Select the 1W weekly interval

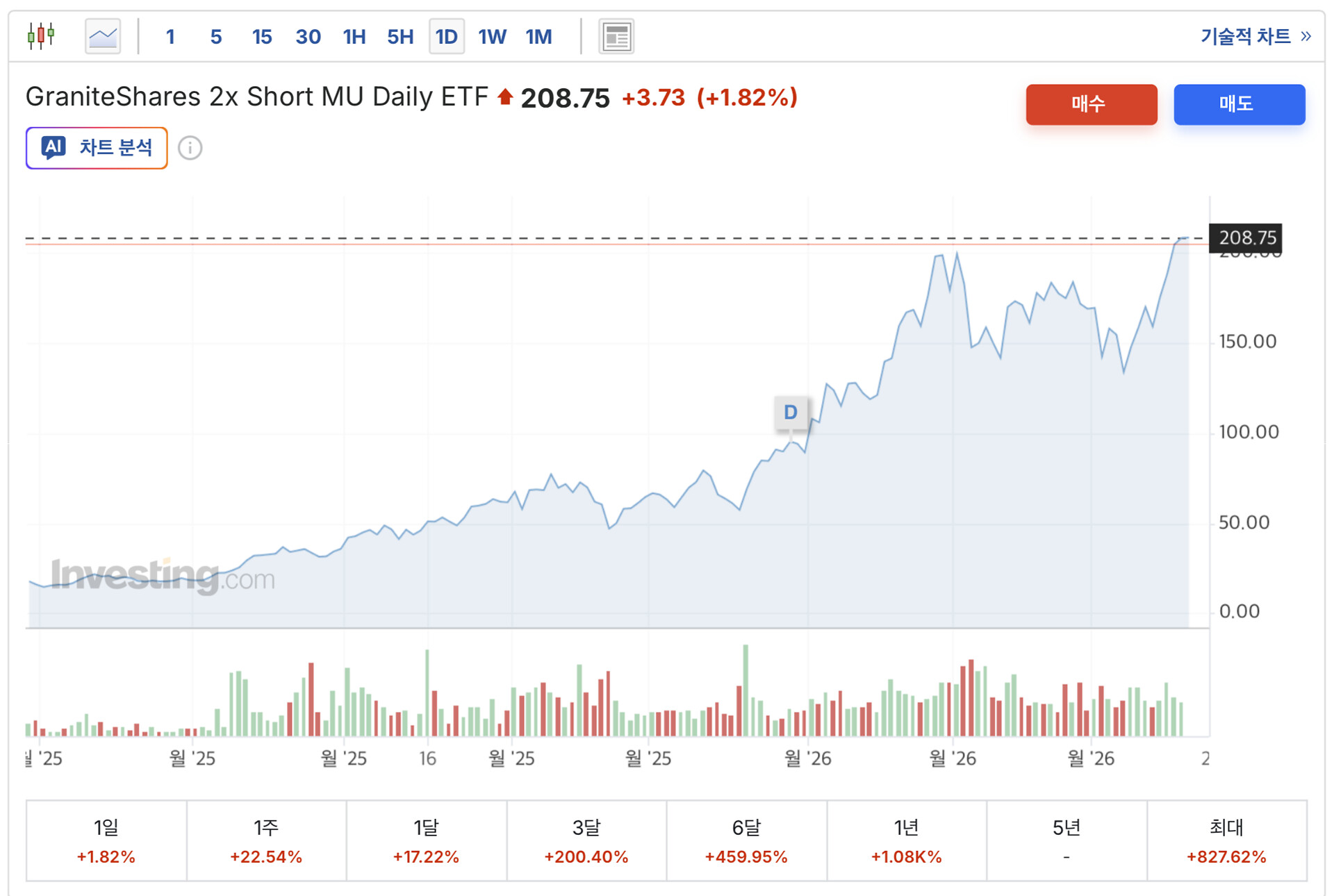pos(492,37)
